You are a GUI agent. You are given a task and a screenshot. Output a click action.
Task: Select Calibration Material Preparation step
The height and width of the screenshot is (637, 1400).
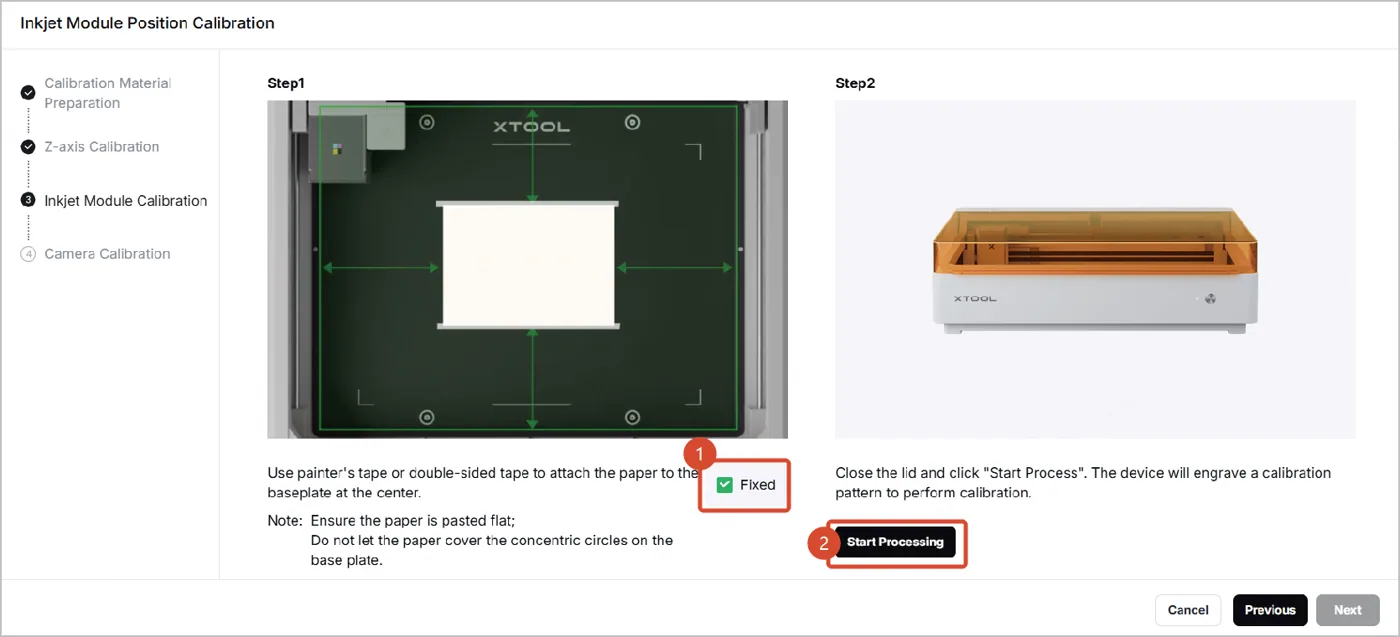point(107,93)
